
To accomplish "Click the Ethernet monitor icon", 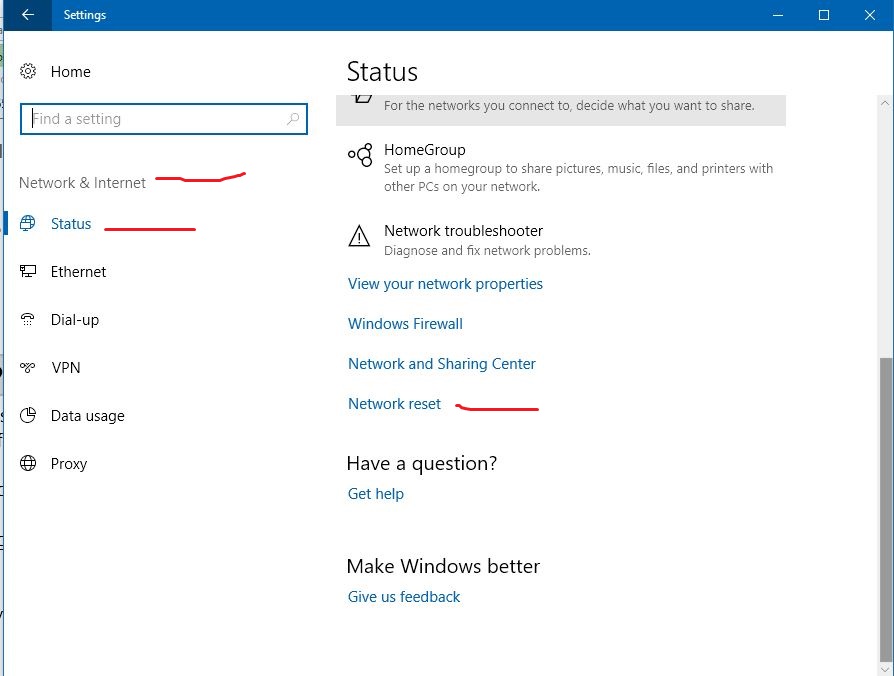I will [28, 271].
